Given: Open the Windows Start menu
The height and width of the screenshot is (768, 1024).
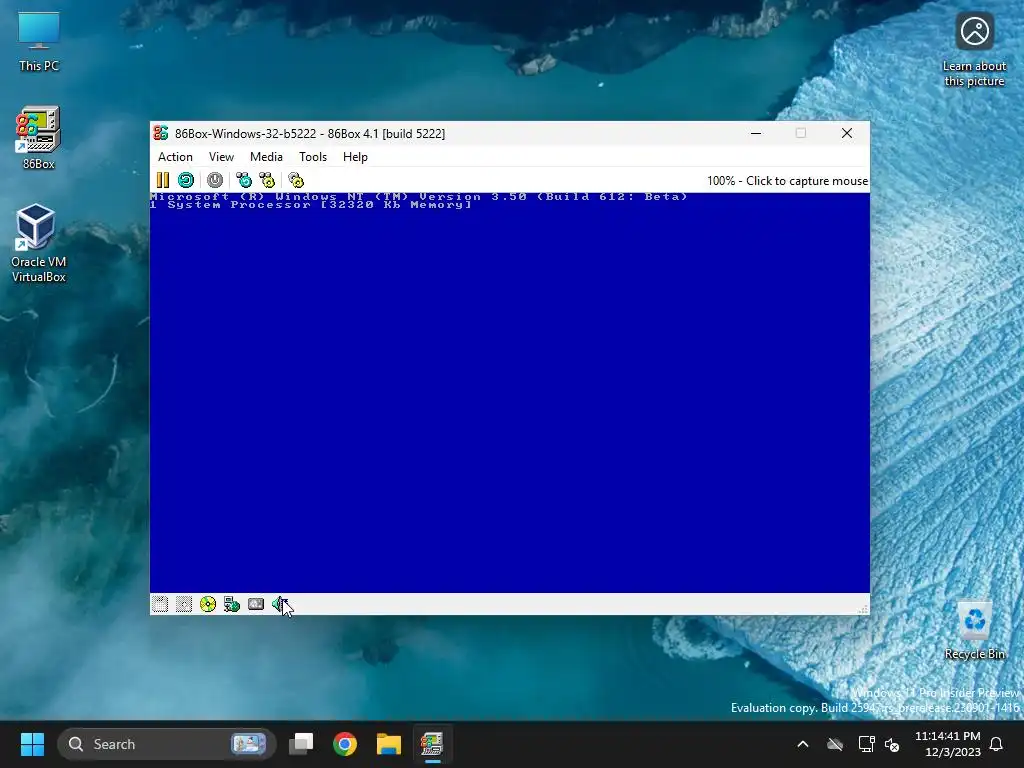Looking at the screenshot, I should click(x=32, y=744).
